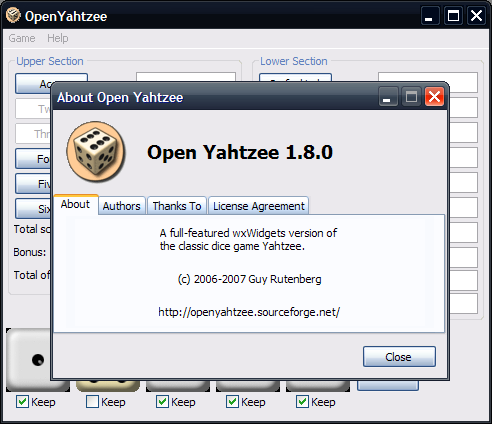Screen dimensions: 492x424
Task: Open the Authors tab
Action: point(122,206)
